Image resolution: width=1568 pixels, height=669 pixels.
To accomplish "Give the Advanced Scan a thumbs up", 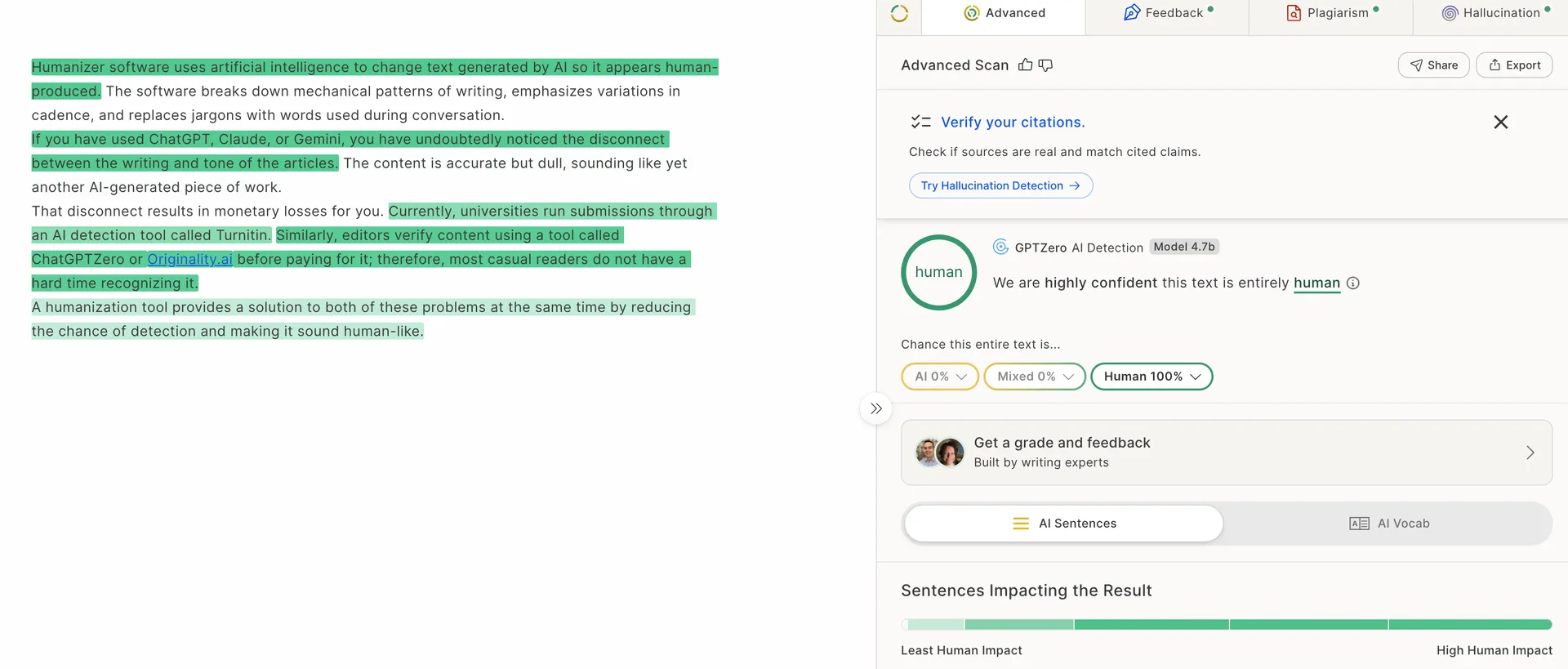I will point(1026,65).
